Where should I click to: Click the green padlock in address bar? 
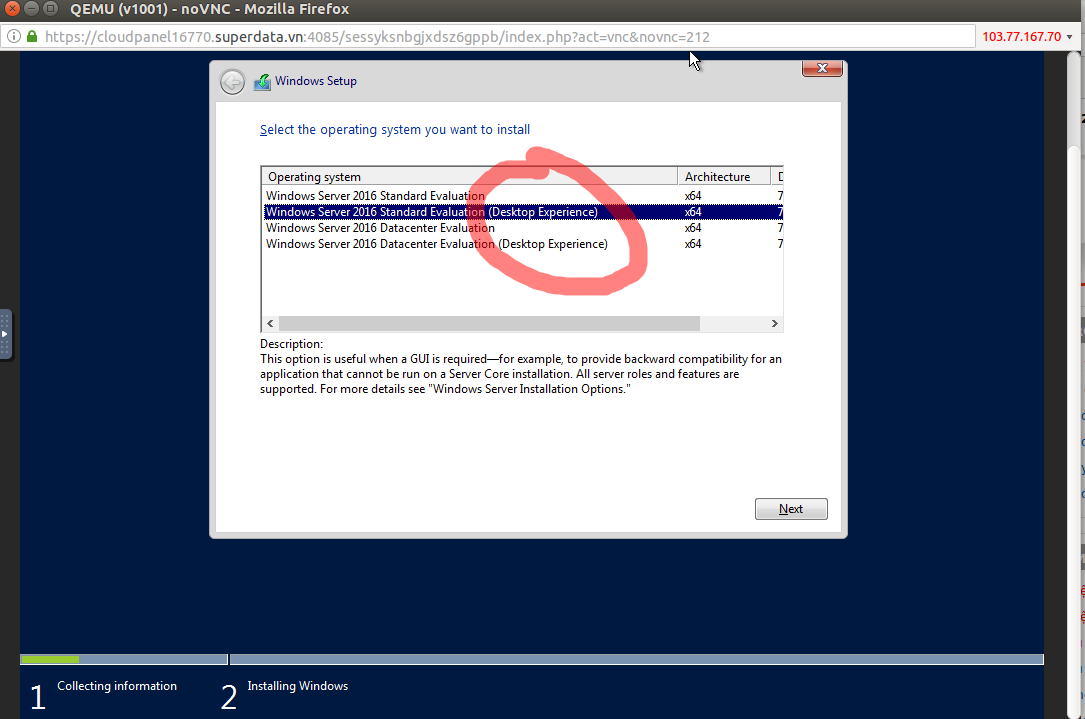click(32, 37)
